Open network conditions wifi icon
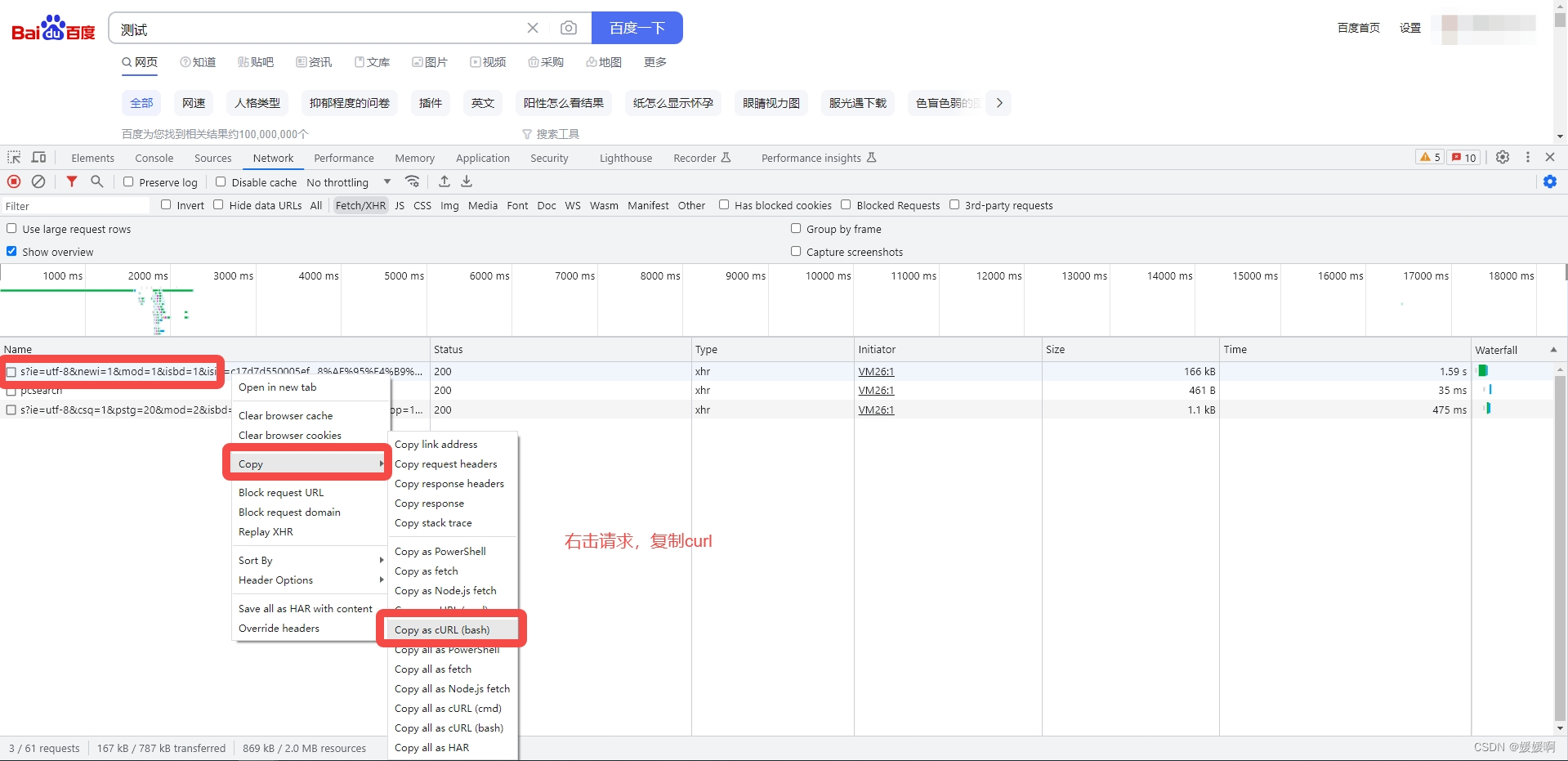Screen dimensions: 1568x761 pos(413,181)
